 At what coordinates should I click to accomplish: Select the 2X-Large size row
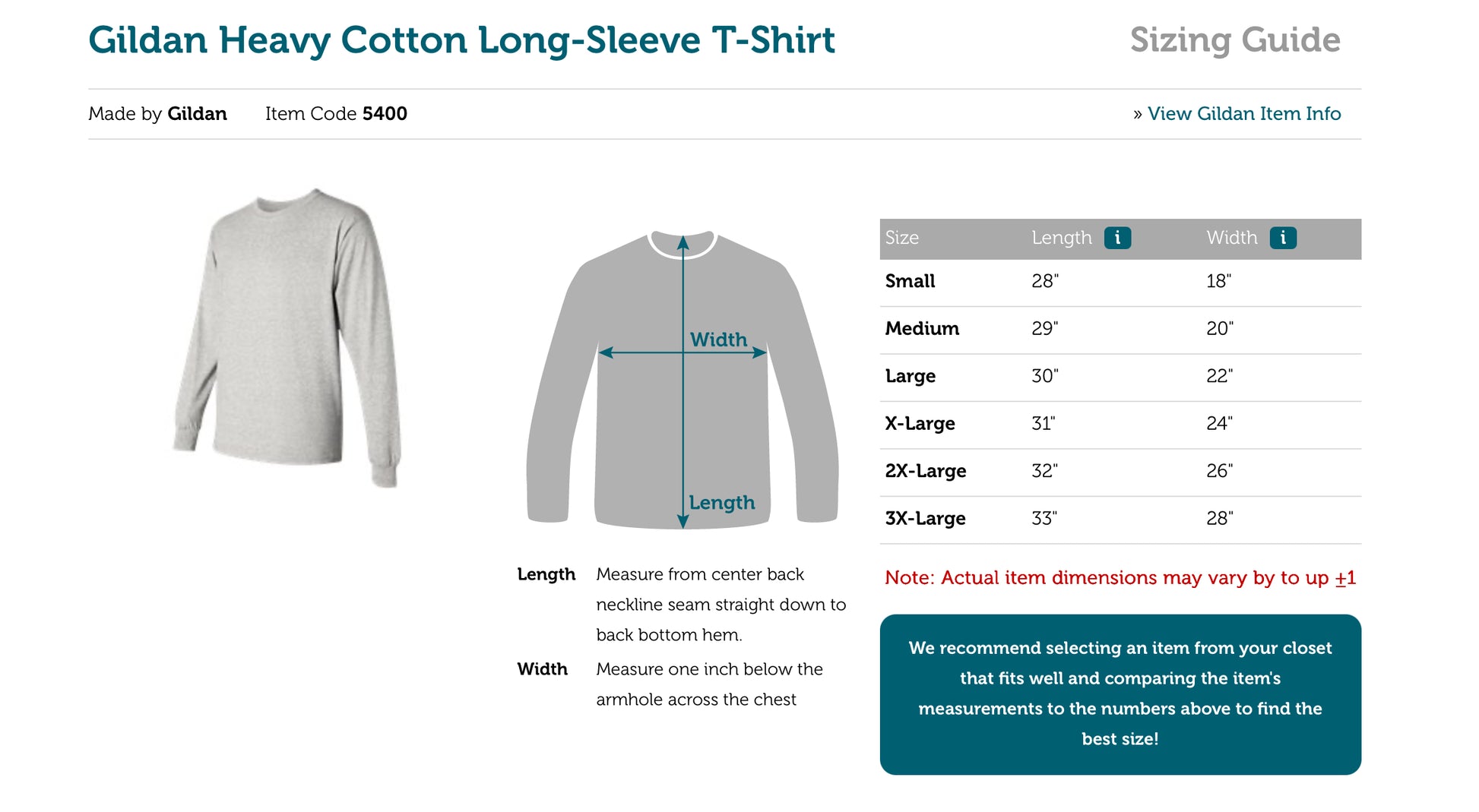pos(1120,472)
